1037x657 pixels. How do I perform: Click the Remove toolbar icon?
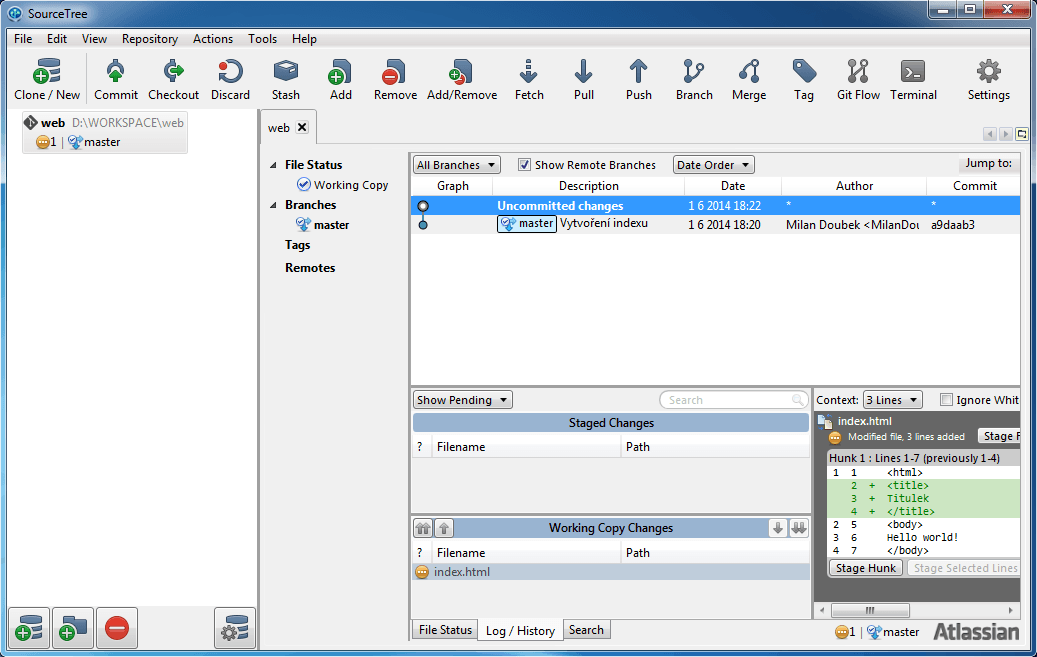395,79
